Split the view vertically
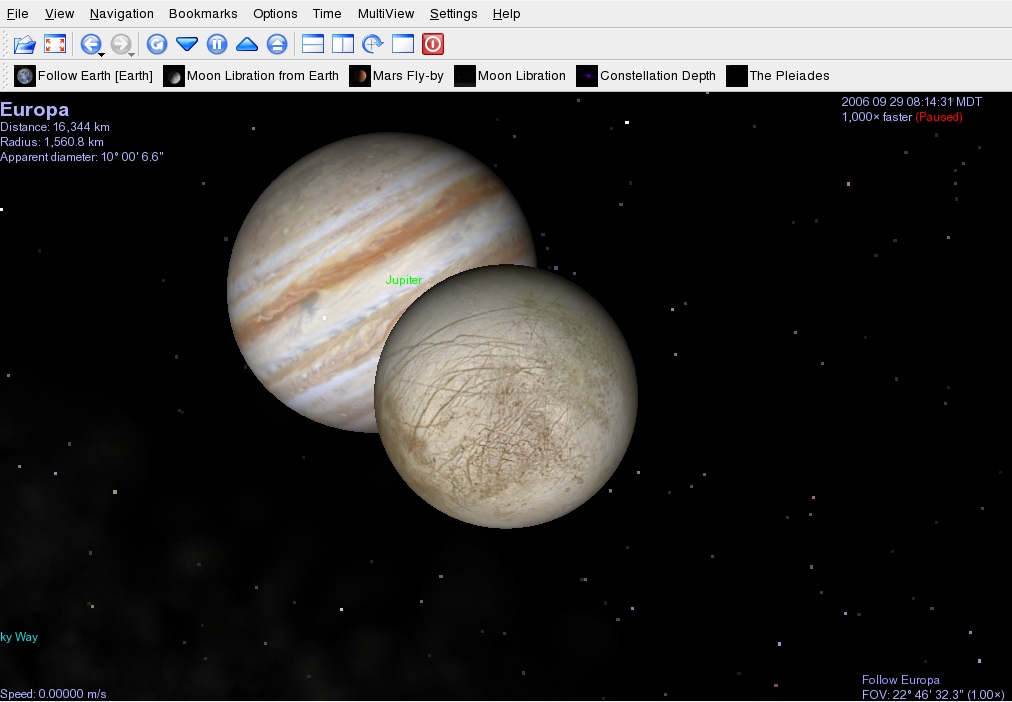1012x702 pixels. [343, 44]
